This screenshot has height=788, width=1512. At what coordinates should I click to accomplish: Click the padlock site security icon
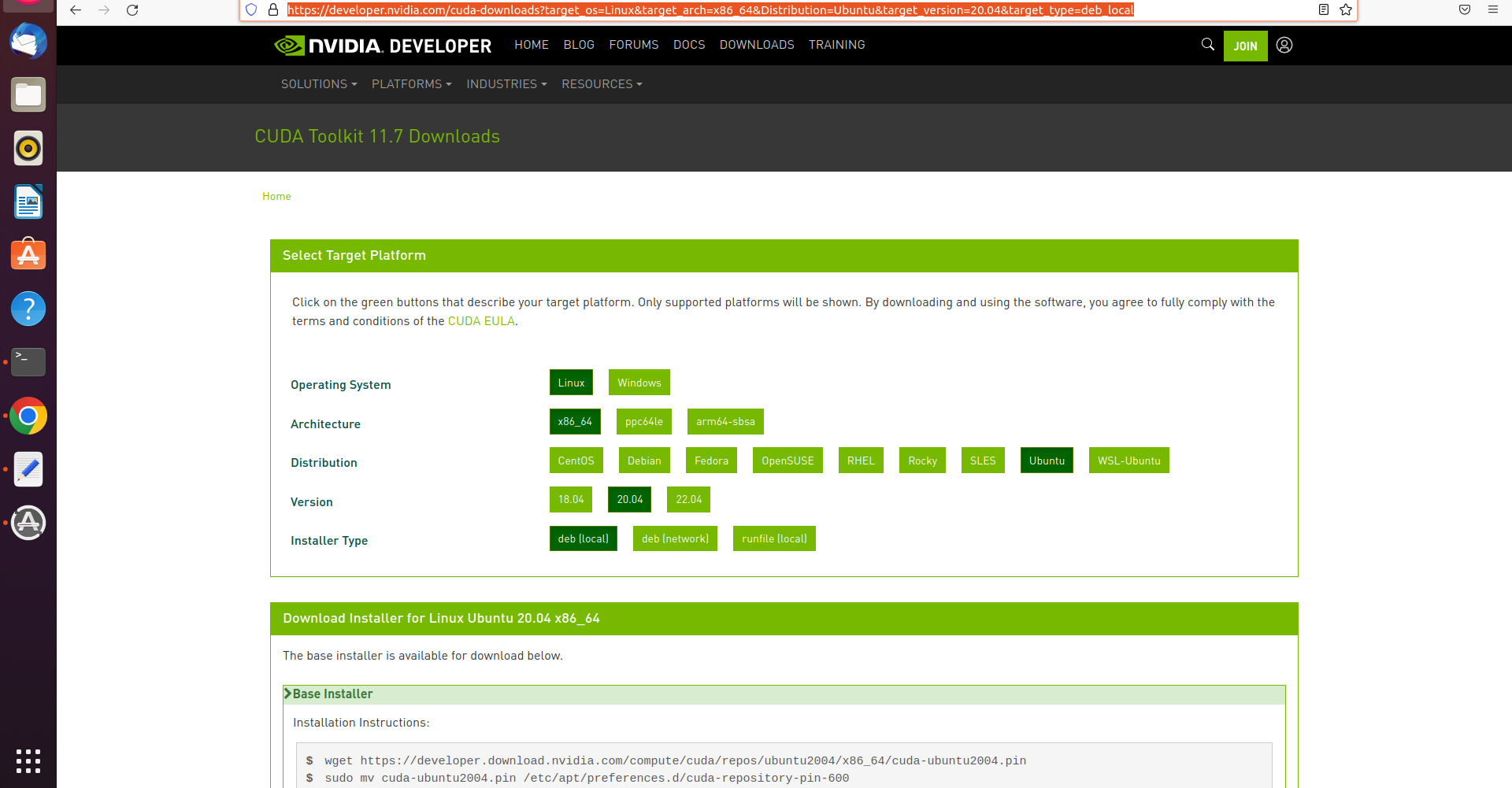273,10
